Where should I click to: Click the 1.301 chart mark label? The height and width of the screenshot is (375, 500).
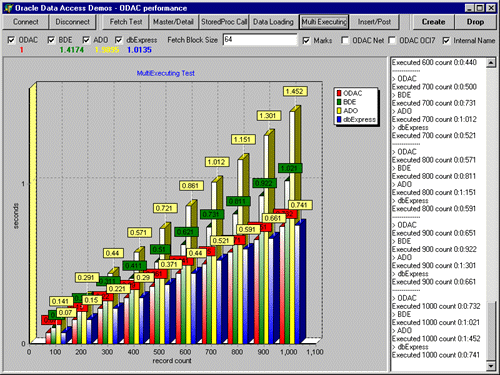[x=269, y=116]
